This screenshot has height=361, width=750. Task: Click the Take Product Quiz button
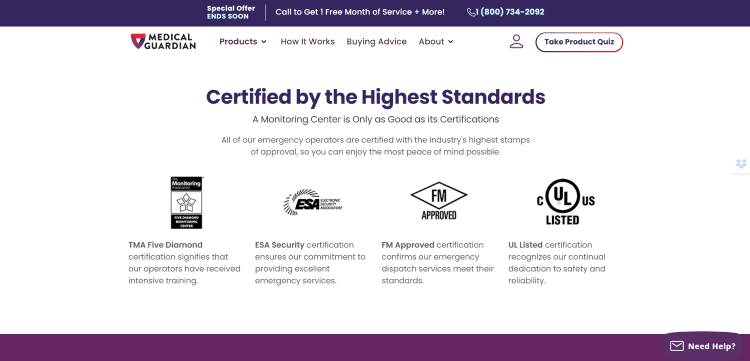(x=579, y=42)
